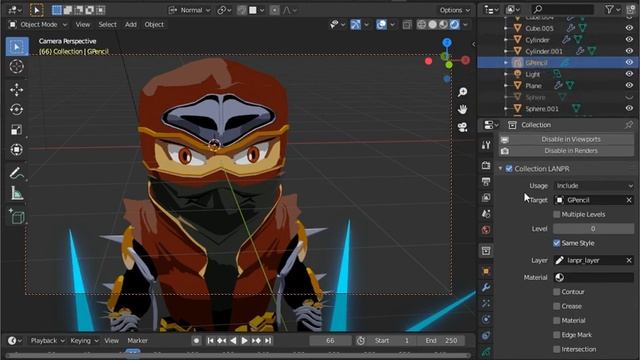Open the Normal orientation dropdown
The image size is (640, 360).
coord(190,10)
